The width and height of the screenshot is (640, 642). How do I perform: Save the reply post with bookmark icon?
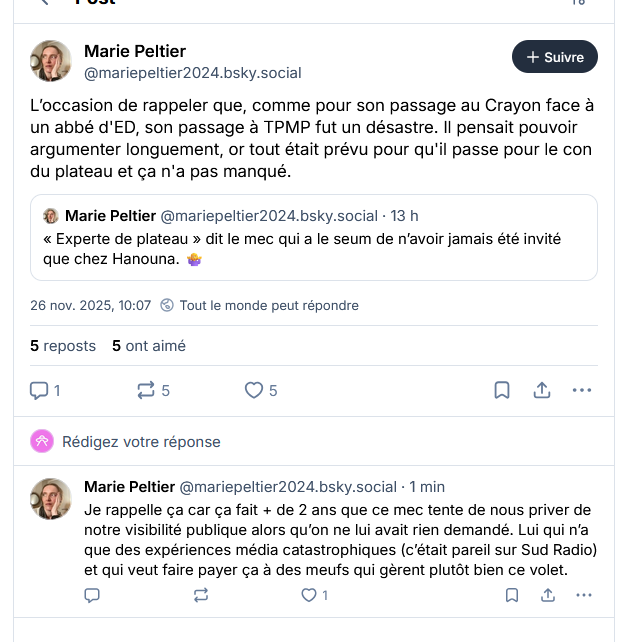[512, 595]
